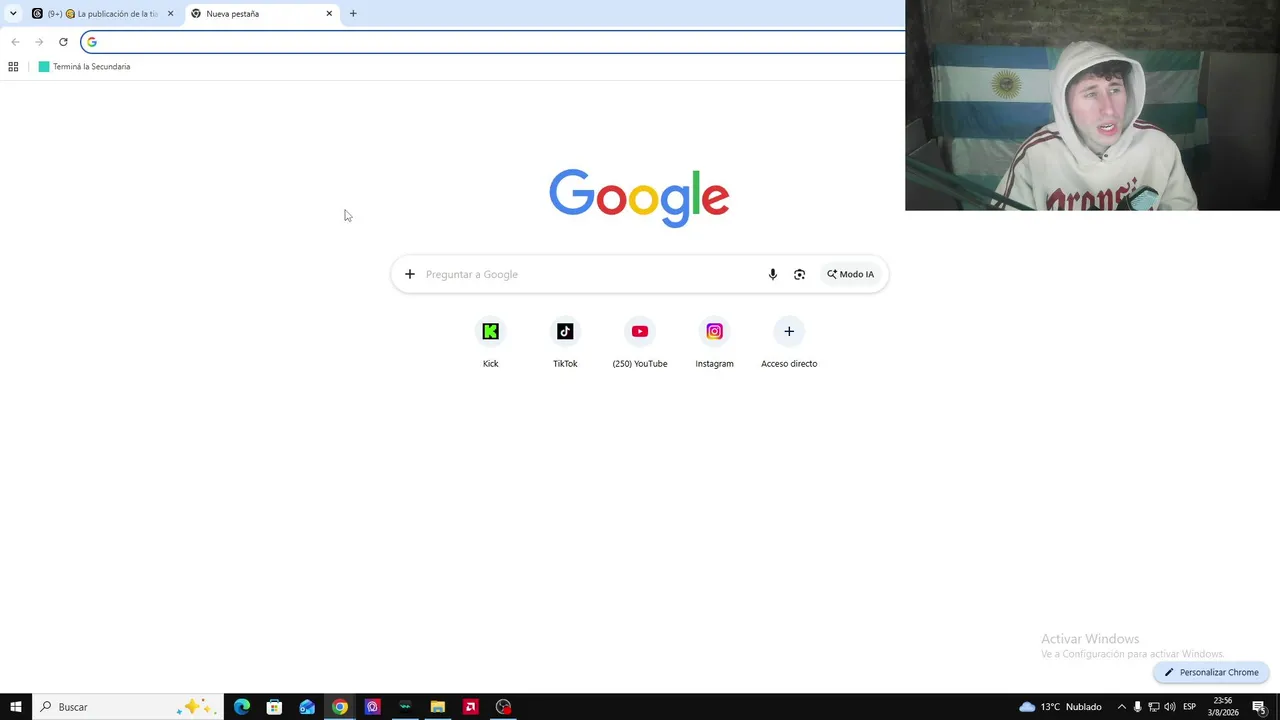This screenshot has width=1280, height=720.
Task: Reload the current page
Action: (63, 42)
